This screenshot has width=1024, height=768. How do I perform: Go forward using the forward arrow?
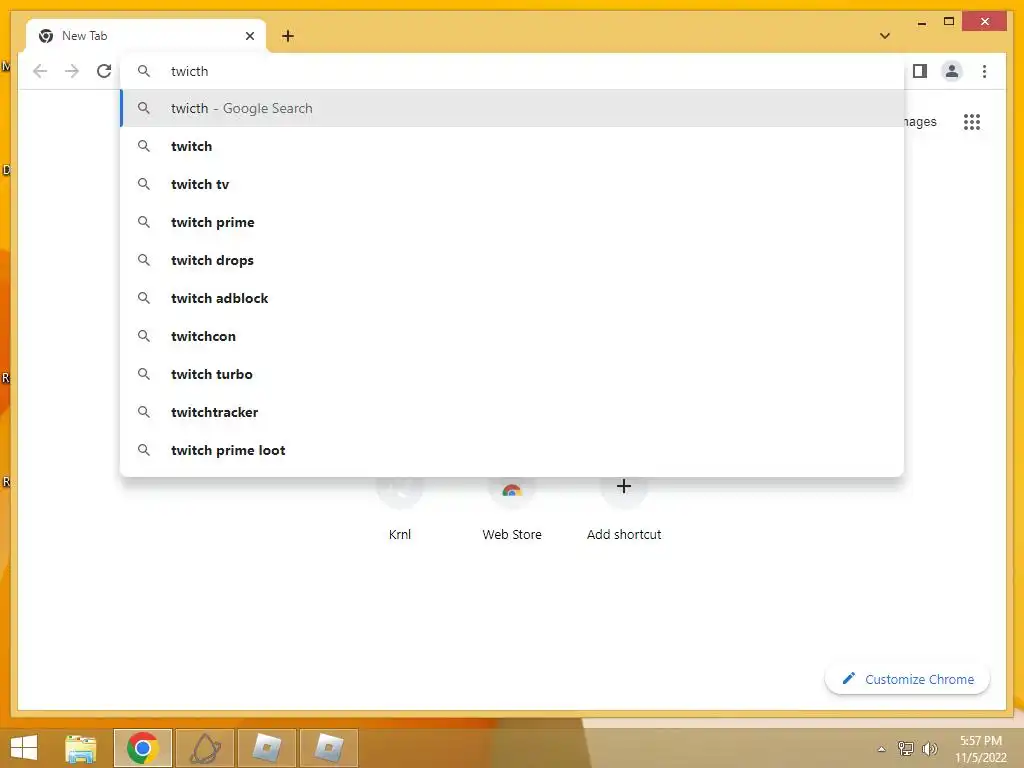pyautogui.click(x=72, y=71)
